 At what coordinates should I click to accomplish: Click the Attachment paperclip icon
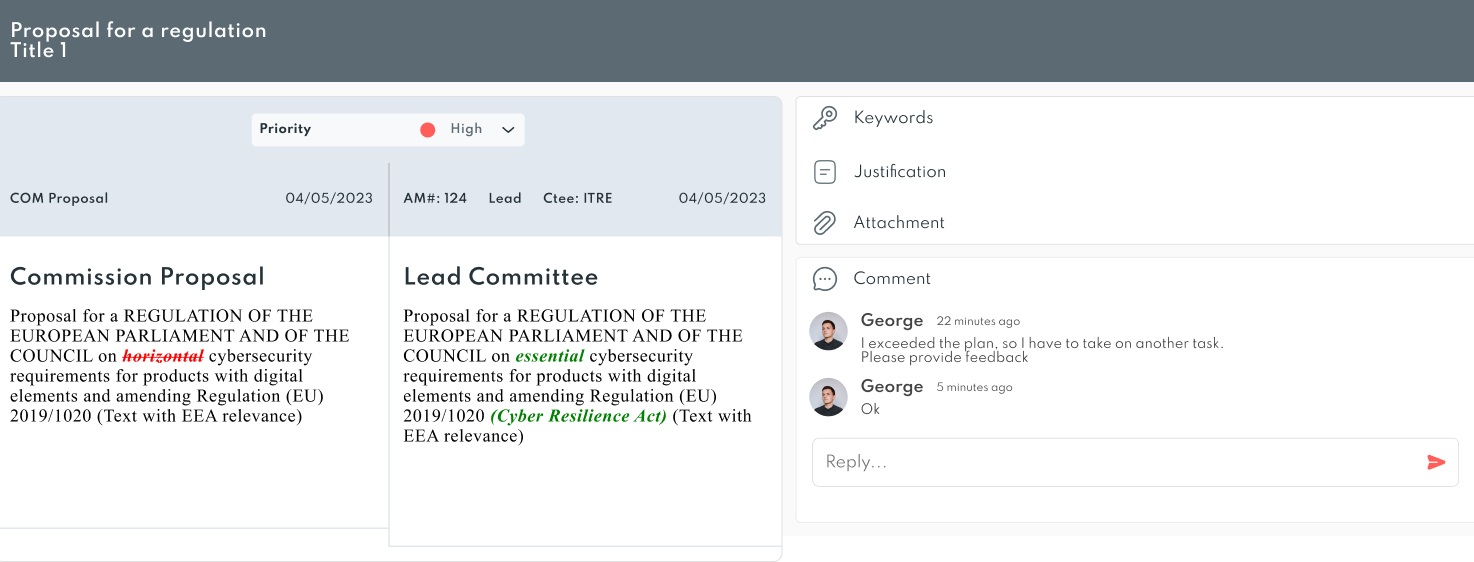pos(825,223)
